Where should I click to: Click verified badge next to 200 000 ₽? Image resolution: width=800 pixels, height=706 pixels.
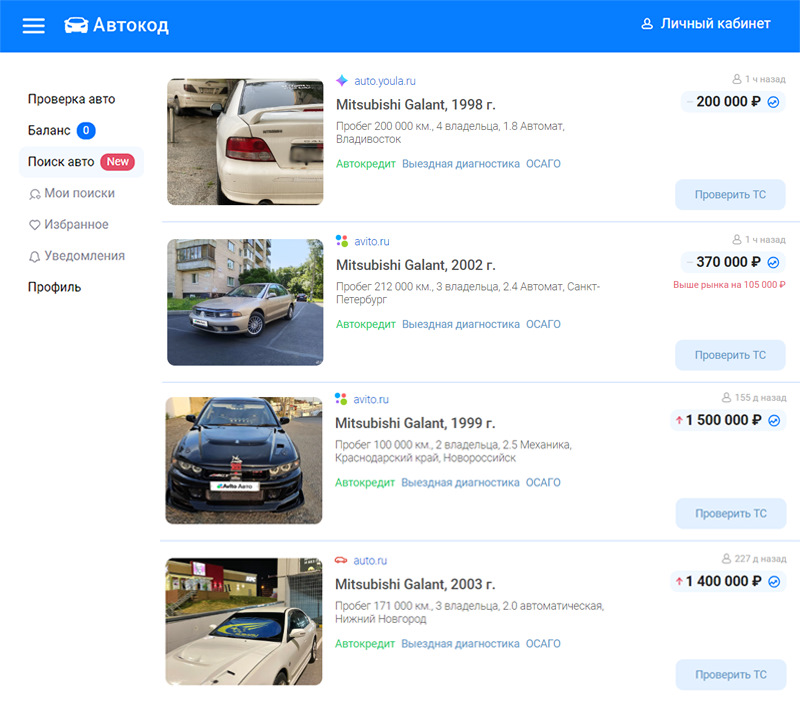pos(773,102)
